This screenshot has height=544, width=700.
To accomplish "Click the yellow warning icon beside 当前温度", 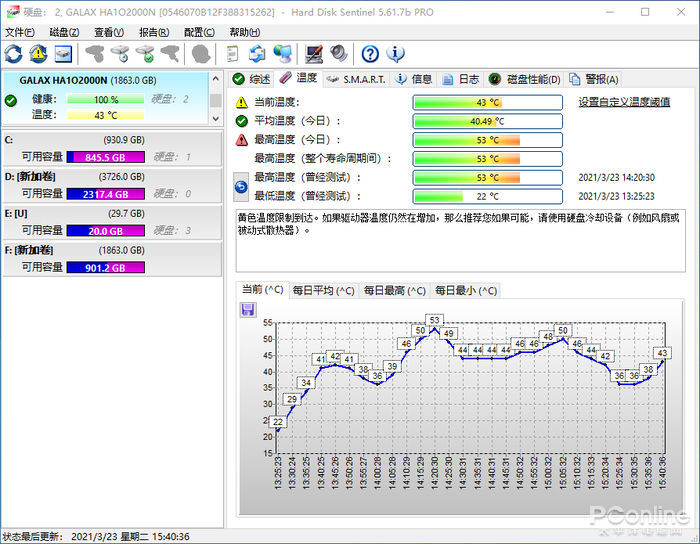I will tap(242, 103).
